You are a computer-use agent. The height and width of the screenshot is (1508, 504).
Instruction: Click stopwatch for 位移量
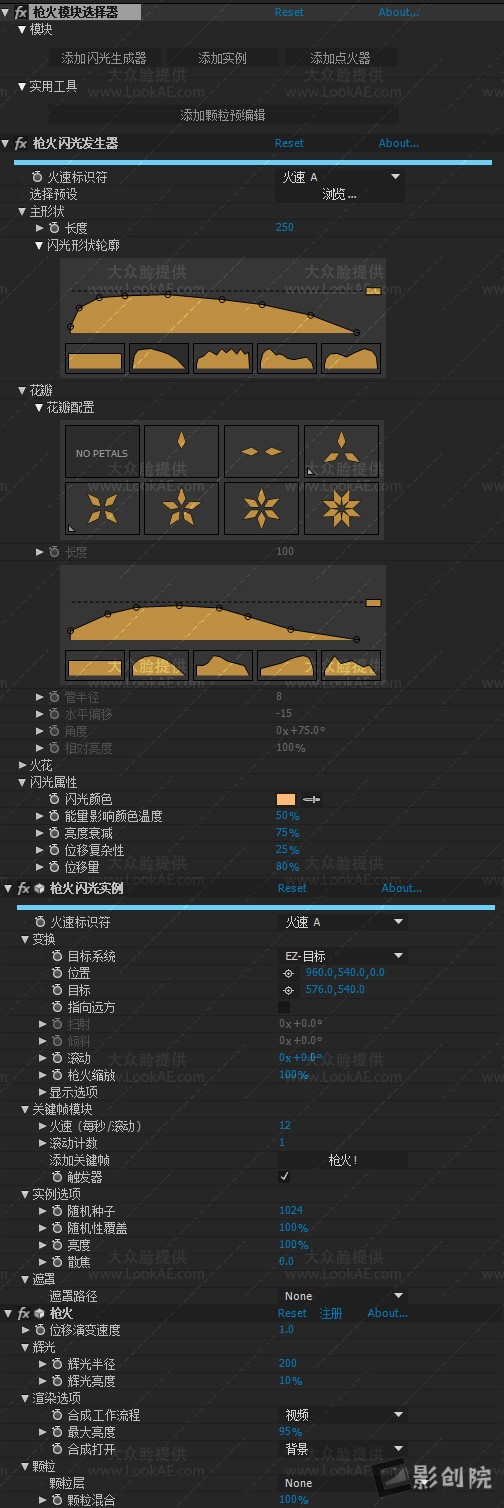(x=55, y=867)
